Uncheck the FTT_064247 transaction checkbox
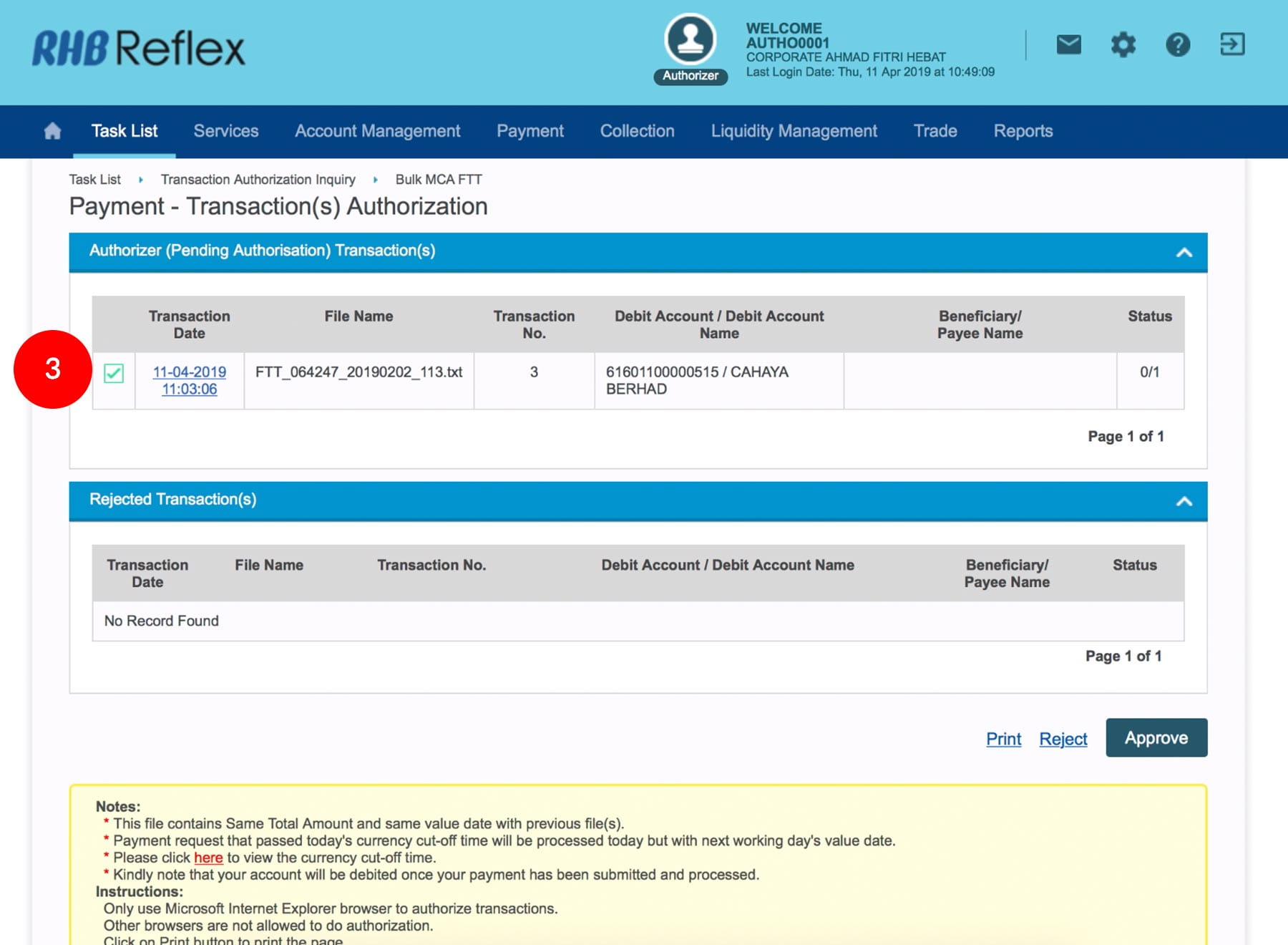This screenshot has width=1288, height=945. coord(114,373)
